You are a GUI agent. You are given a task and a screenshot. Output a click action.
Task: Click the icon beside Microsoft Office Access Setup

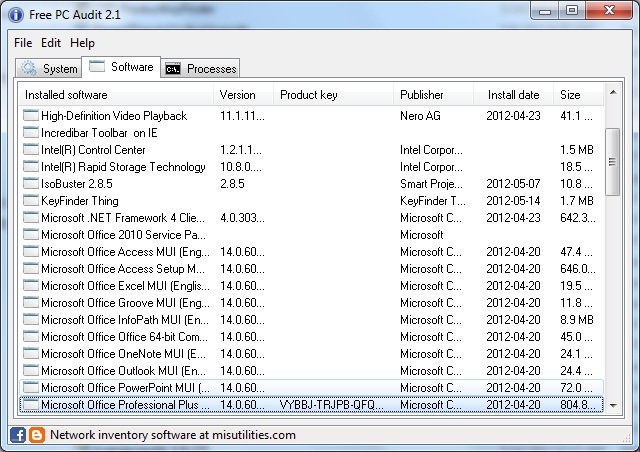(x=31, y=269)
